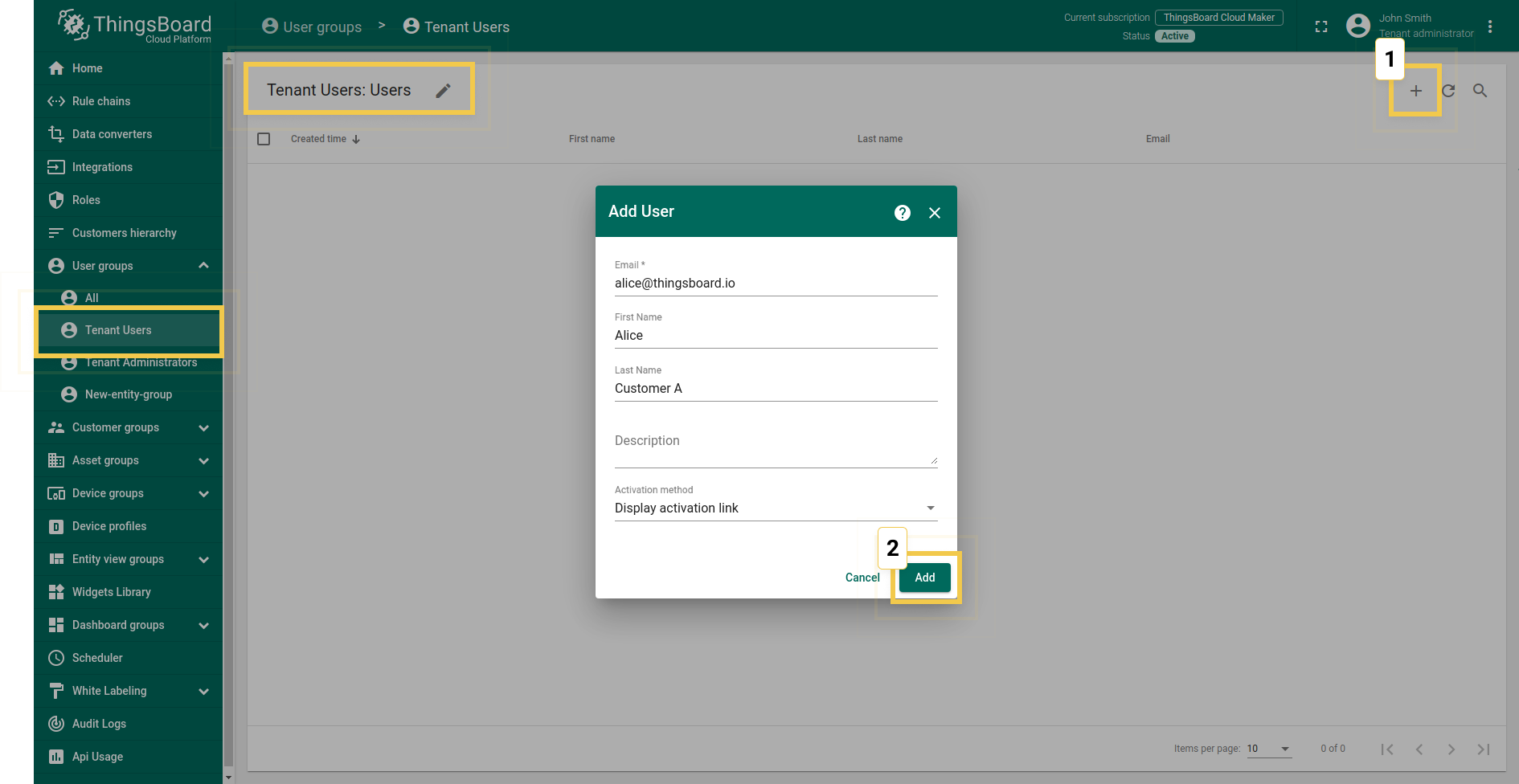
Task: Close the Add User dialog
Action: click(x=935, y=213)
